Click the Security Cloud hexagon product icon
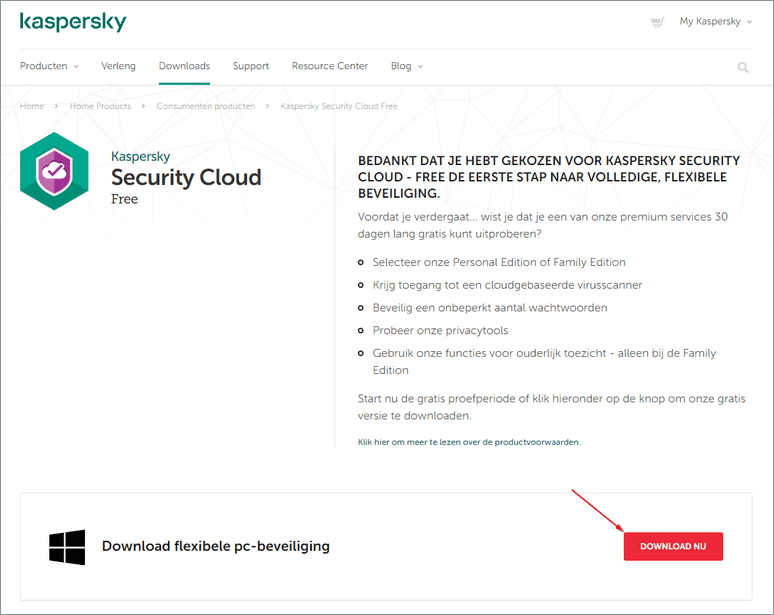The width and height of the screenshot is (774, 615). click(x=54, y=171)
